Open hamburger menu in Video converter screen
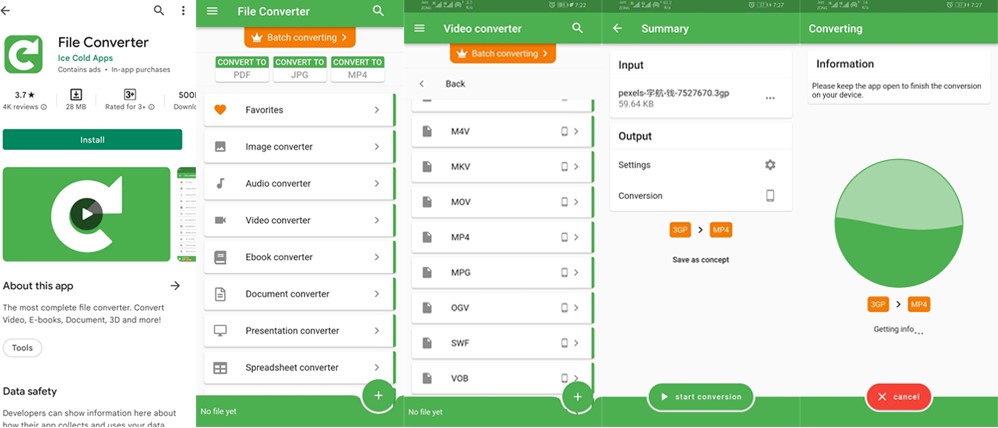The width and height of the screenshot is (998, 428). coord(419,29)
